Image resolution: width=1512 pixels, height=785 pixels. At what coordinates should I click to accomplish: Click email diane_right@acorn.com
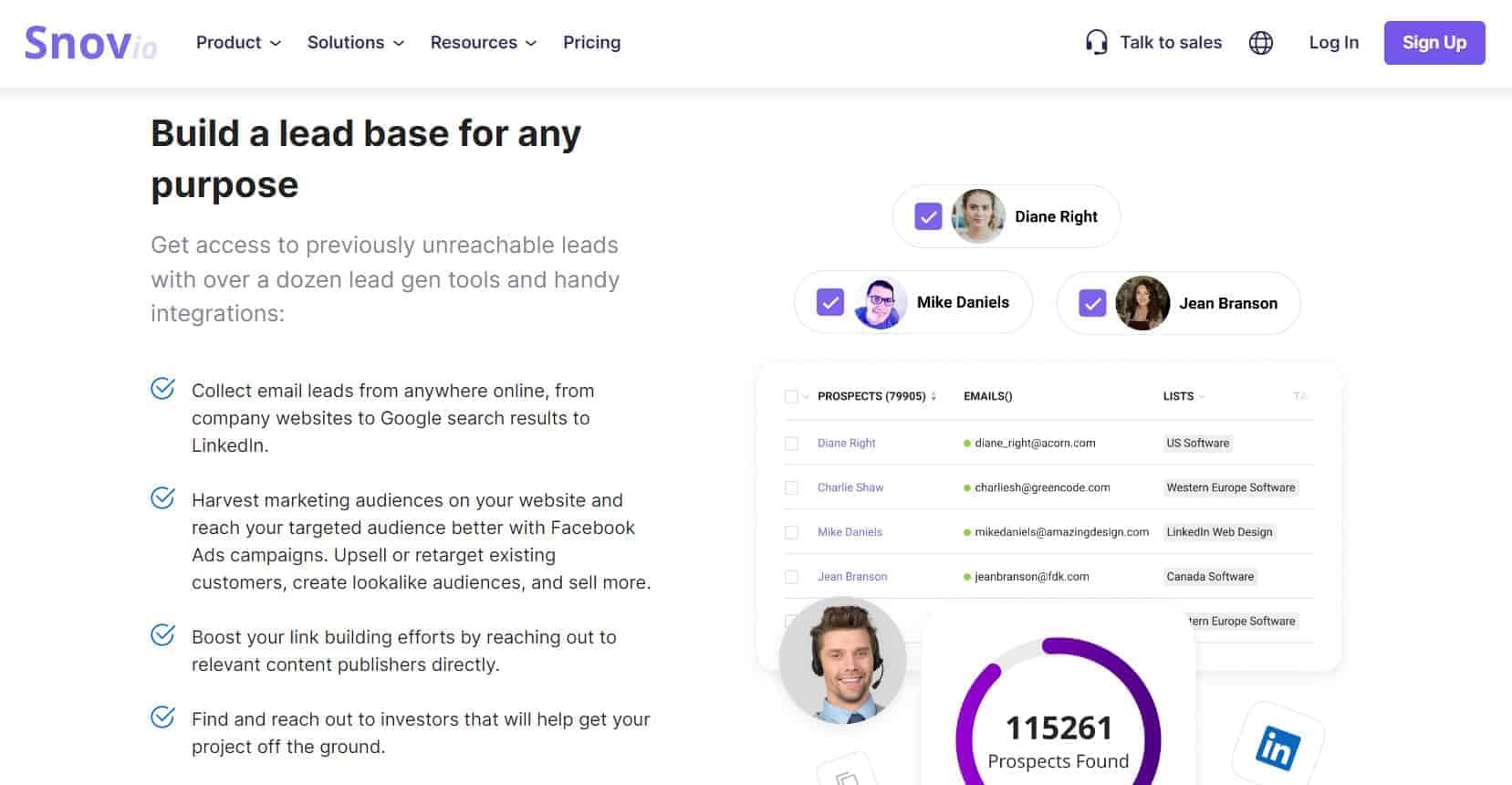[1035, 444]
